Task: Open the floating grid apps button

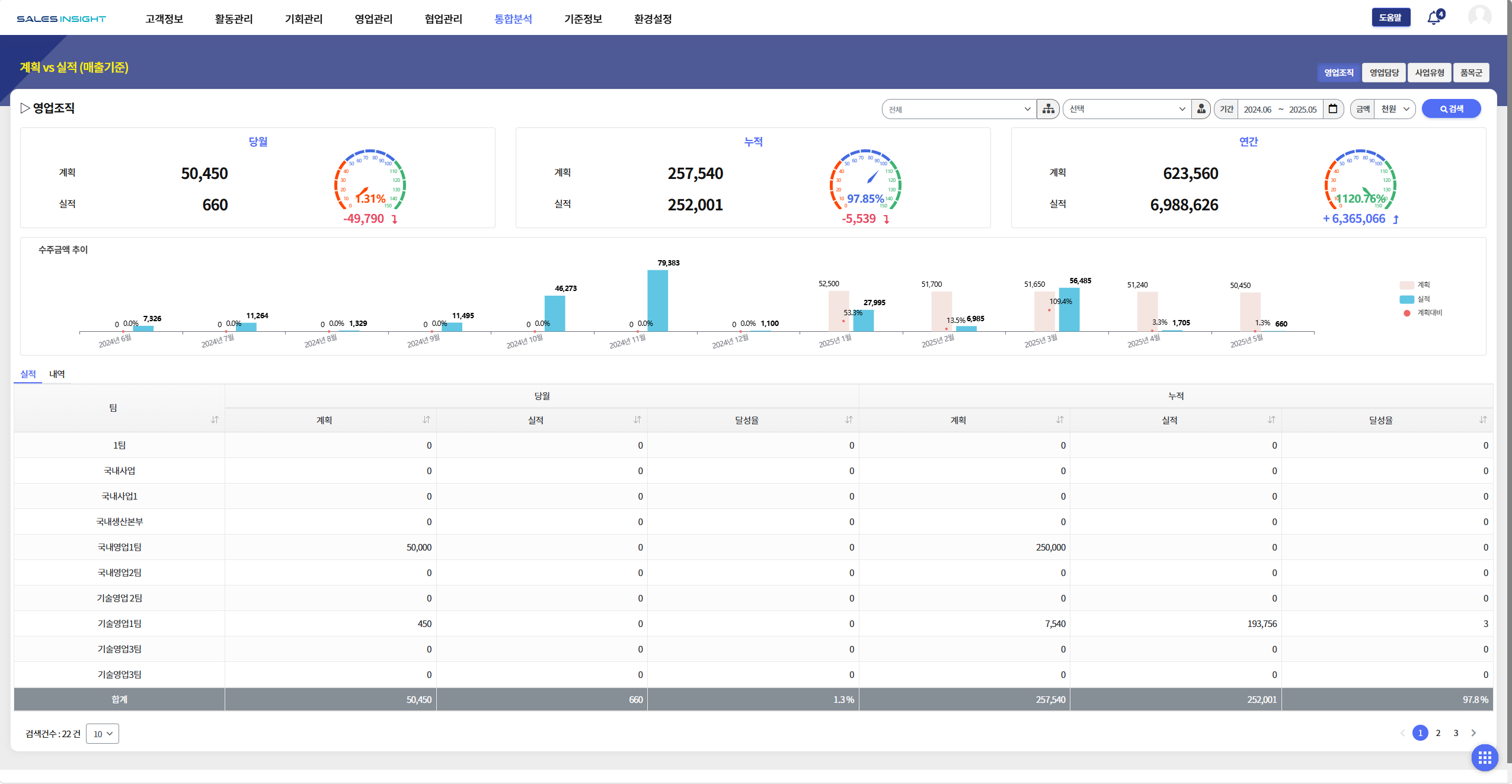Action: coord(1485,757)
